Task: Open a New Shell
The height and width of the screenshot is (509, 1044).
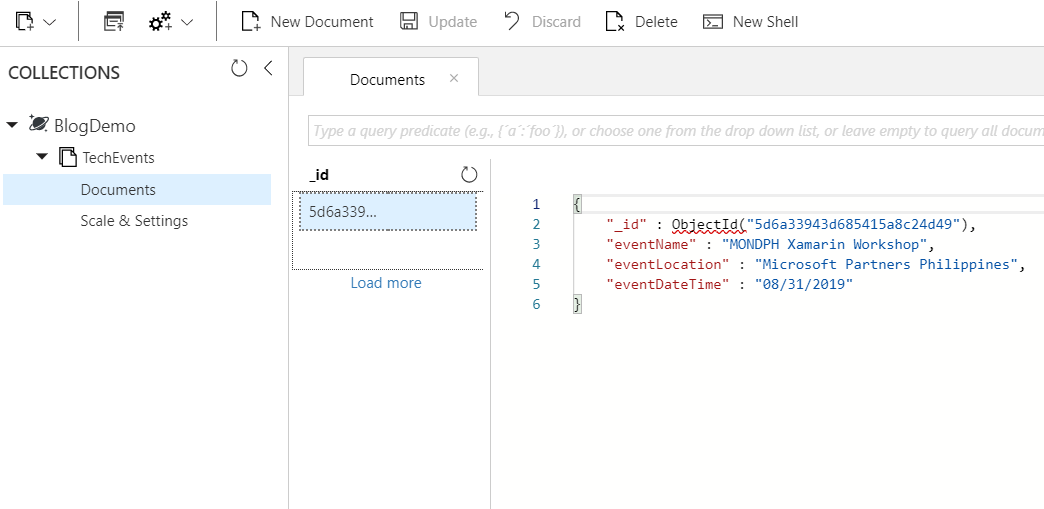Action: point(750,22)
